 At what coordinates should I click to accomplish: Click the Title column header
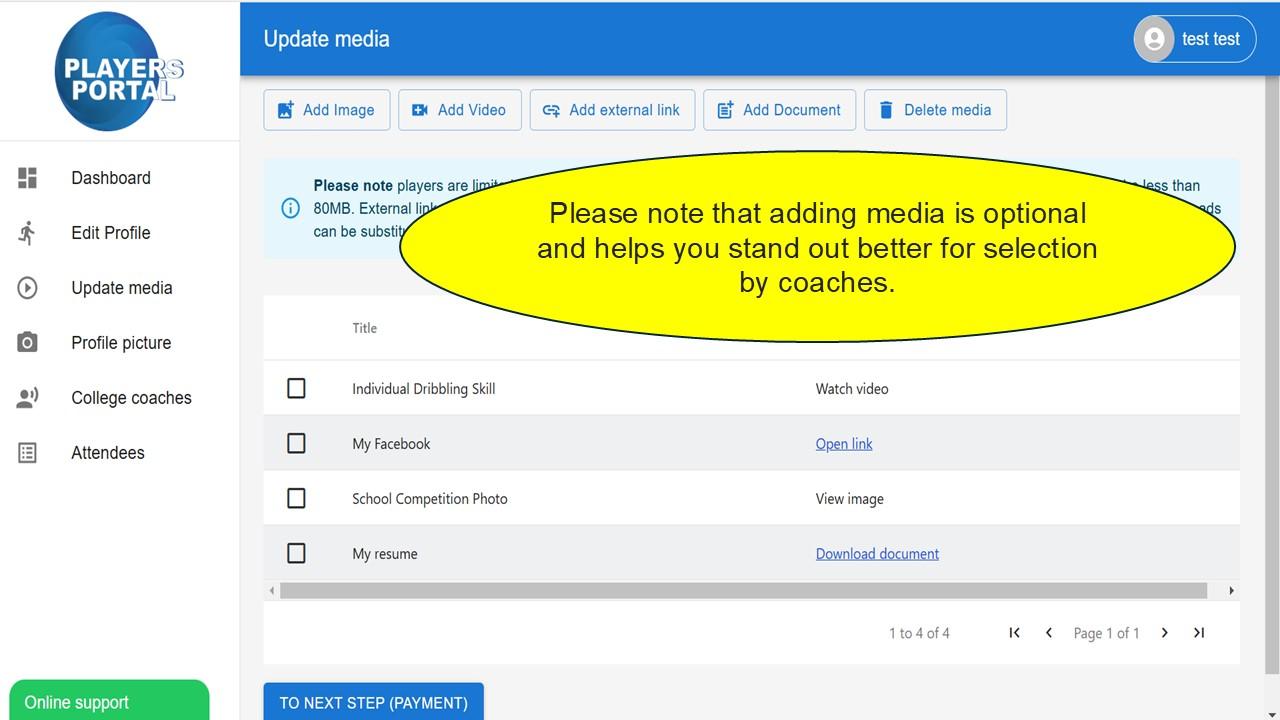click(364, 328)
